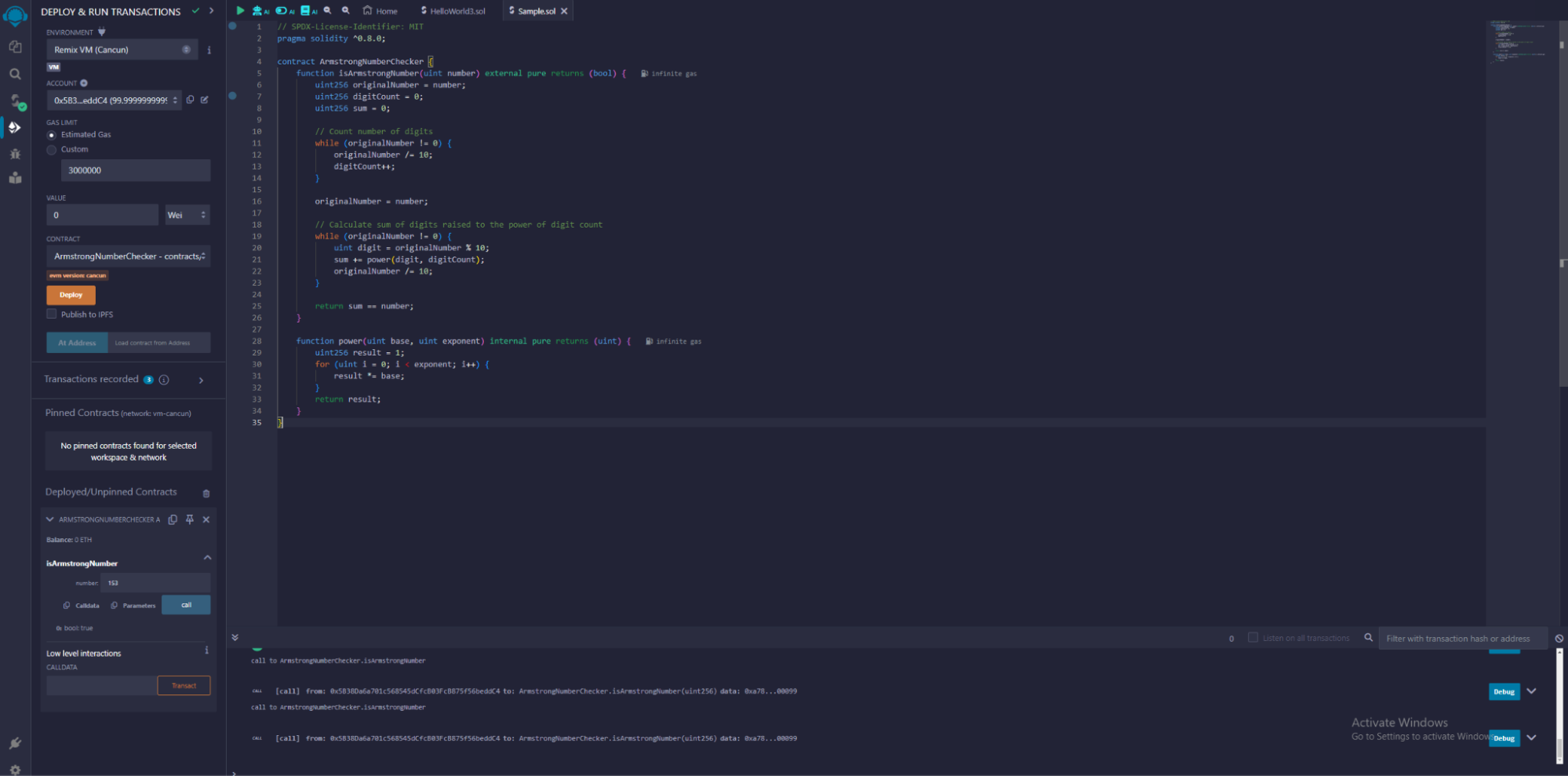Open the Solidity Compiler sidebar icon
Viewport: 1568px width, 776px height.
click(16, 101)
